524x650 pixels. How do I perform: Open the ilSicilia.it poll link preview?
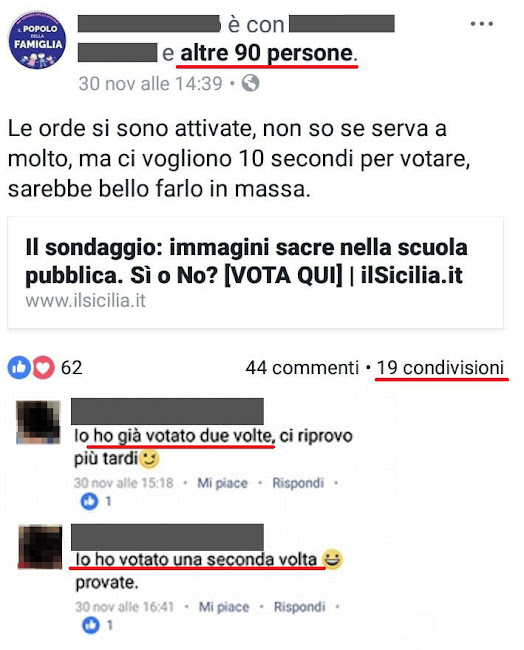pos(255,272)
